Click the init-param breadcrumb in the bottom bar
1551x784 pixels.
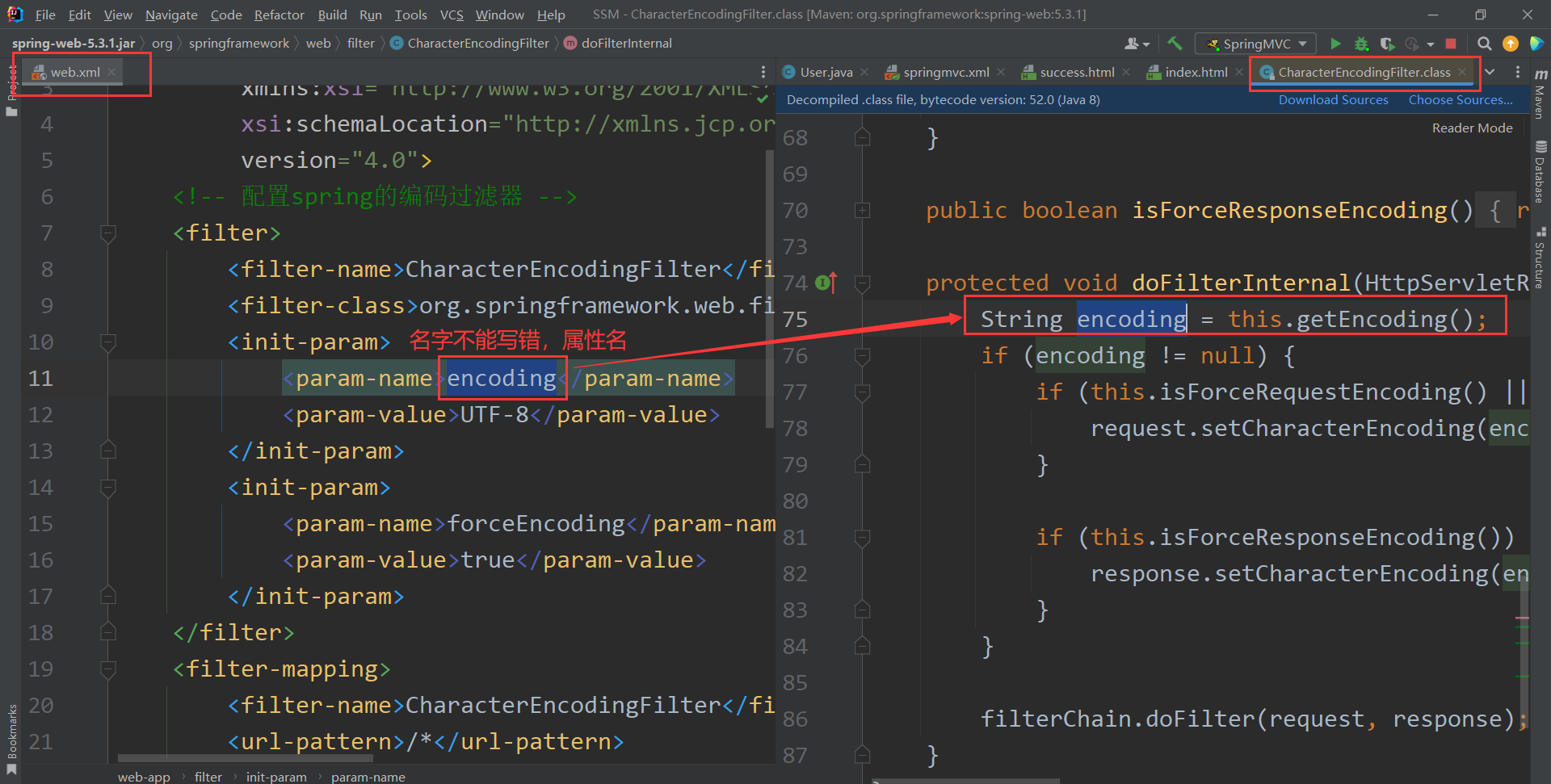[276, 777]
